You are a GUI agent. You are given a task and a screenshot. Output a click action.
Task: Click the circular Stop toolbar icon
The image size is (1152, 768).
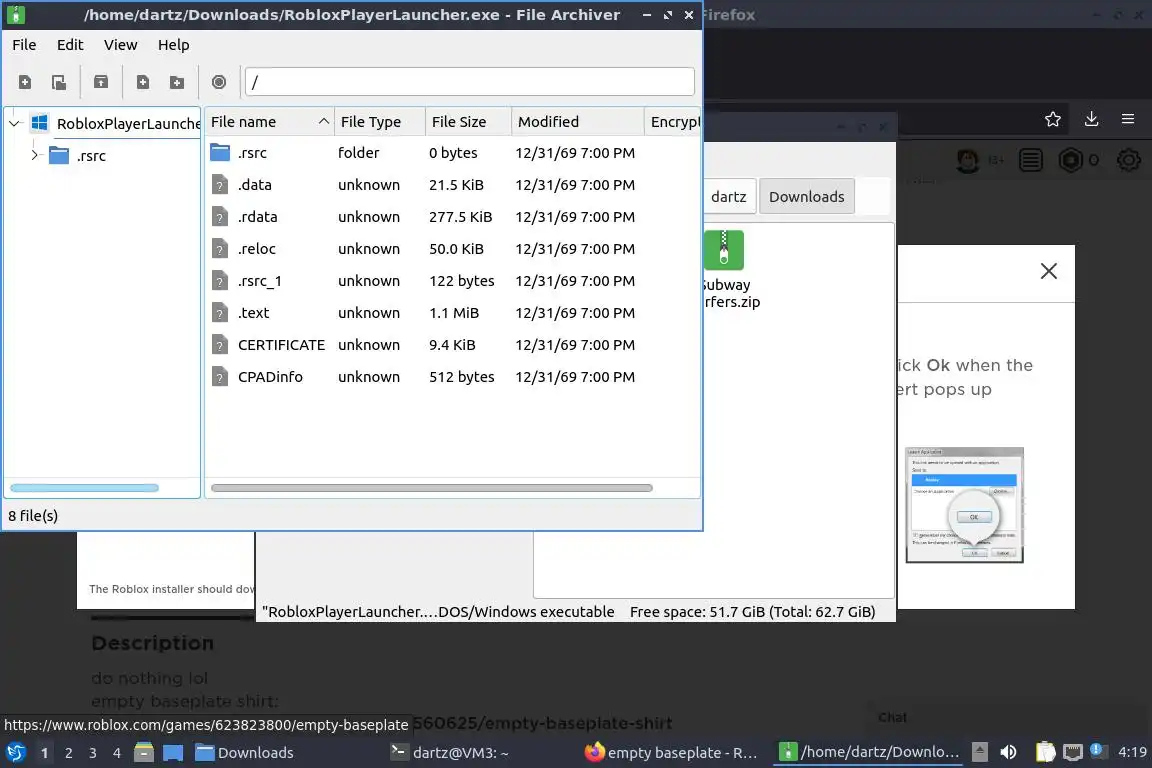click(219, 82)
